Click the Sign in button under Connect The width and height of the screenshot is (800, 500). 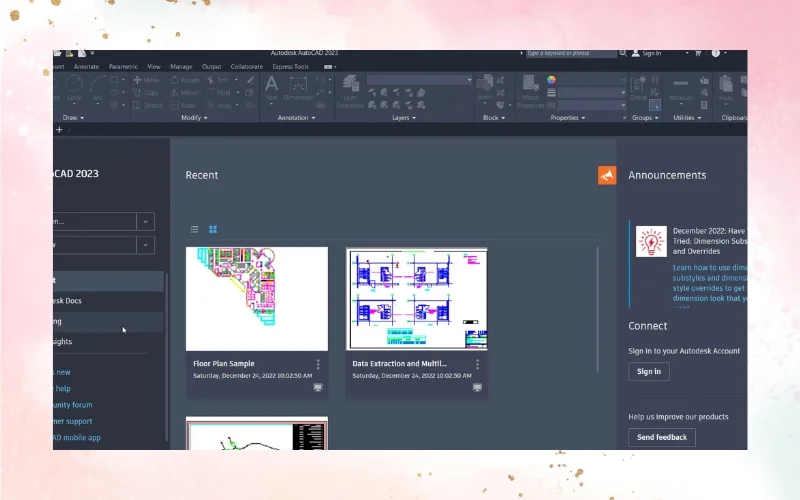[649, 371]
